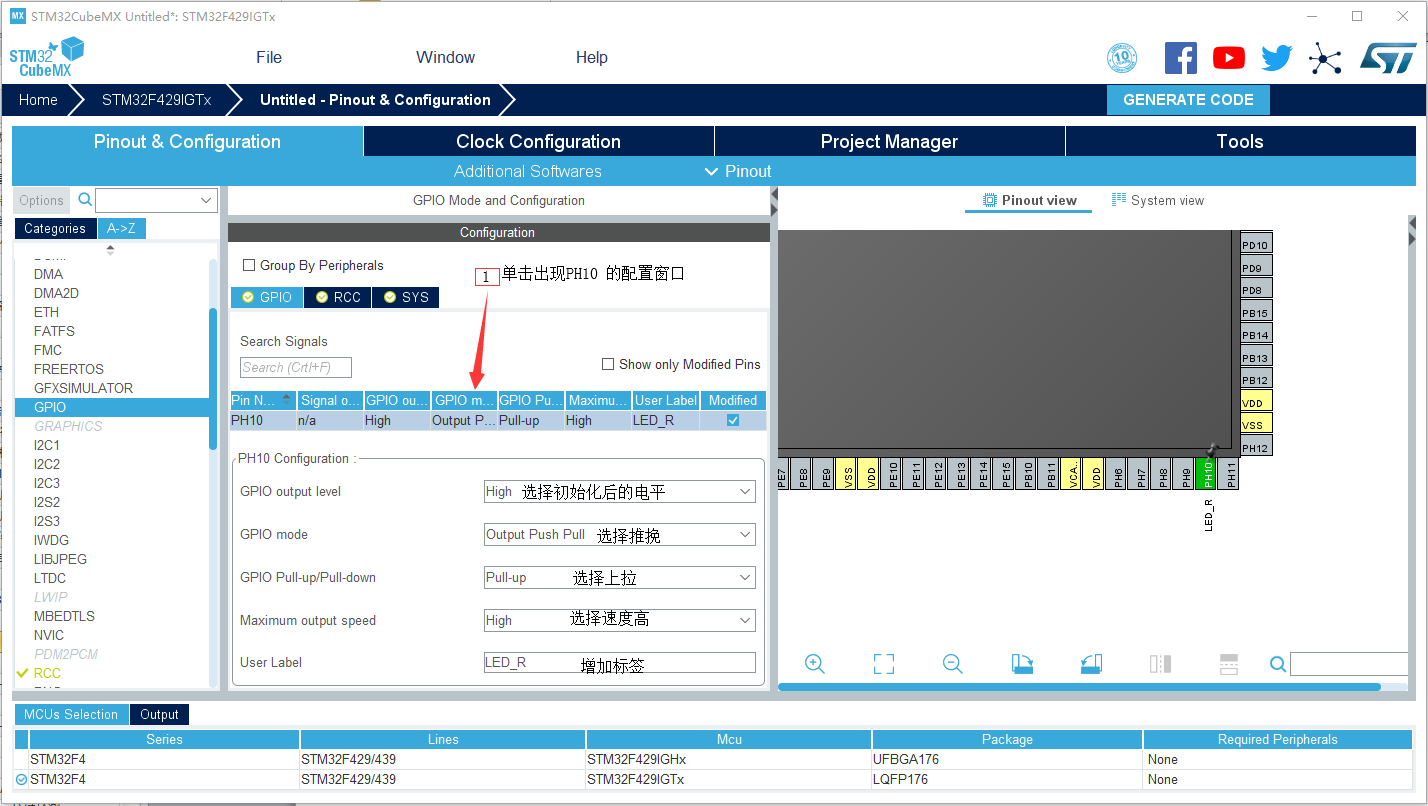Screen dimensions: 1428x806
Task: Open the Facebook icon link
Action: [1181, 58]
